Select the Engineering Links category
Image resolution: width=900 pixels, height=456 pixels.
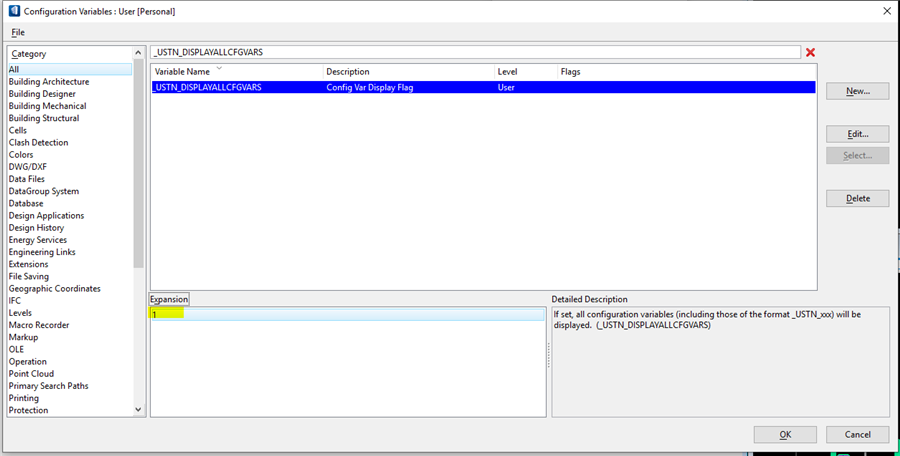42,252
